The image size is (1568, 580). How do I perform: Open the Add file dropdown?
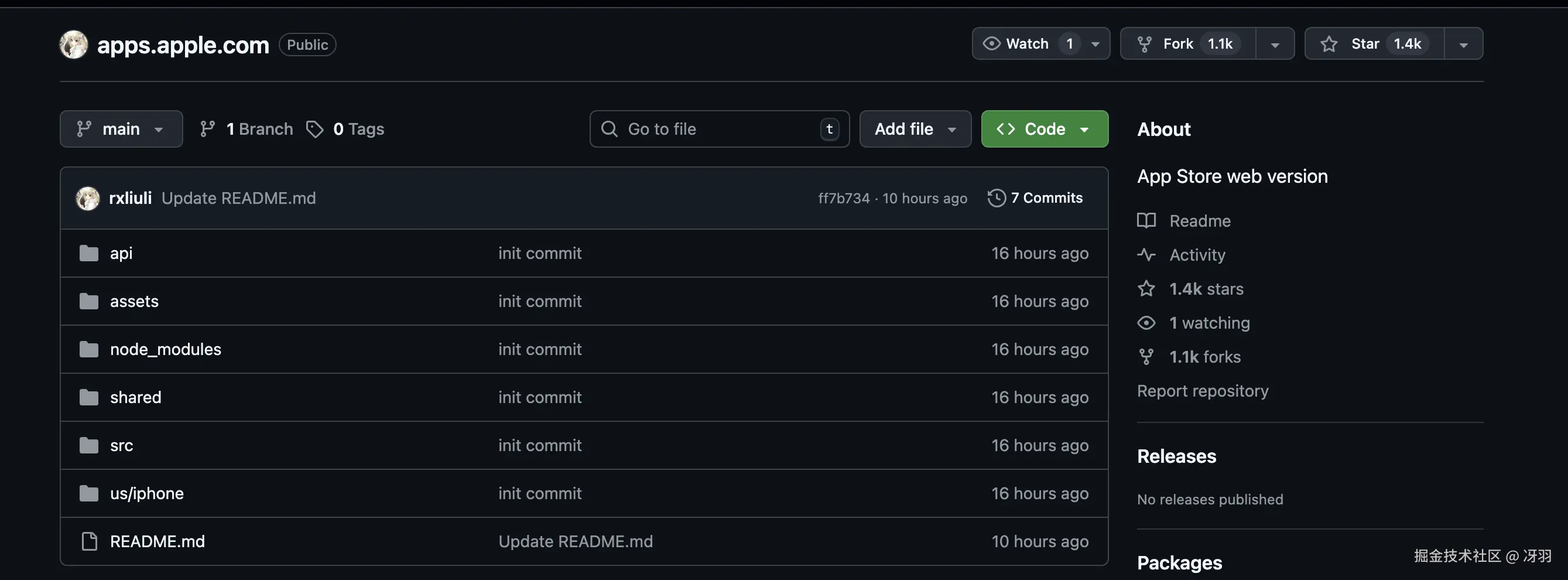914,129
